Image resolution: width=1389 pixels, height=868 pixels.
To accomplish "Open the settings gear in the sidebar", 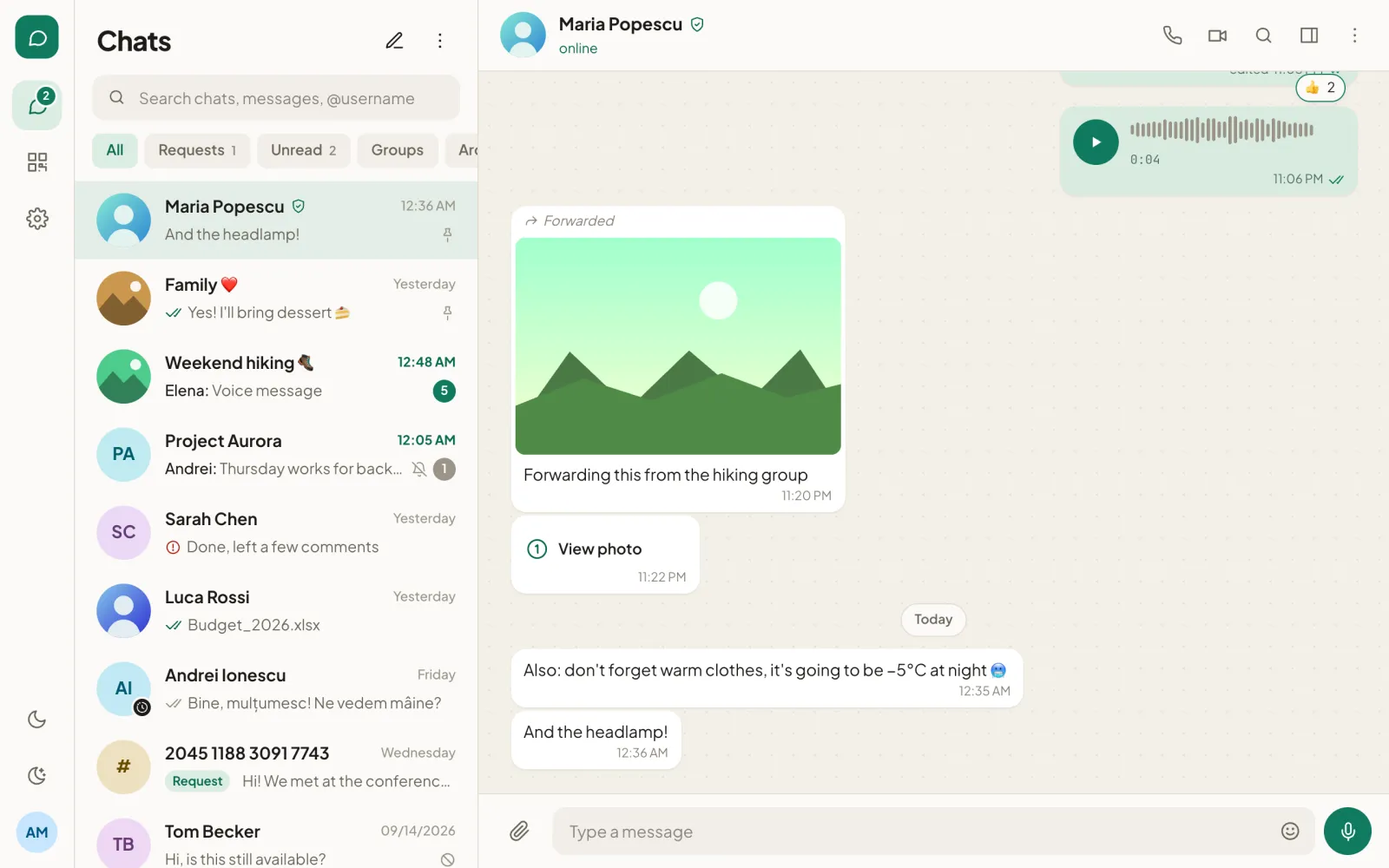I will 36,219.
